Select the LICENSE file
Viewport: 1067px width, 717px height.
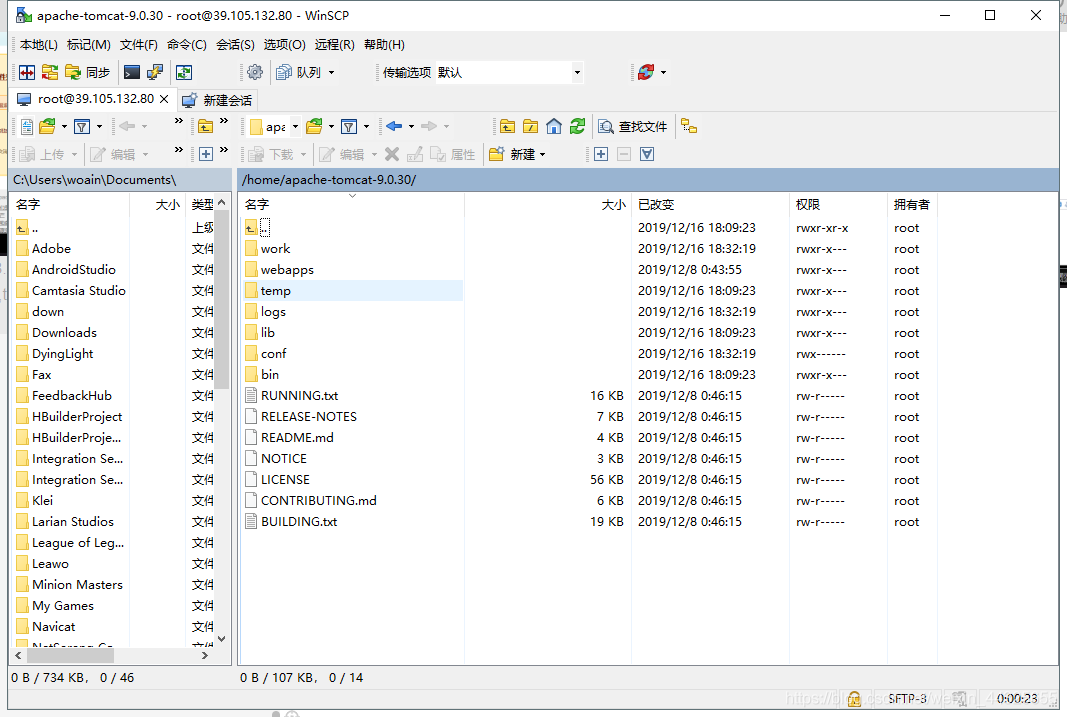point(285,480)
